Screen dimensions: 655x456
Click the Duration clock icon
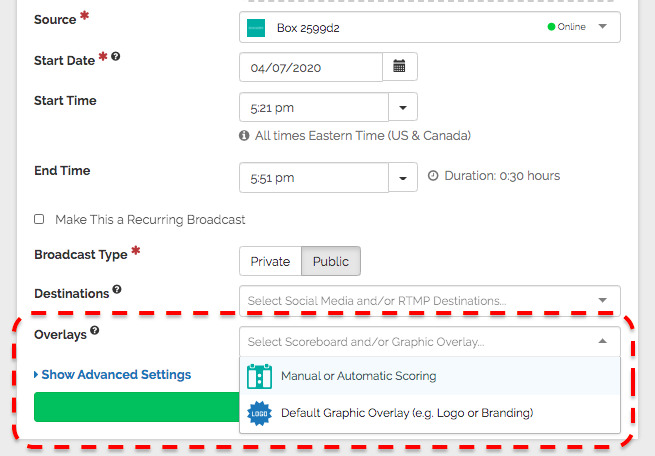pos(433,176)
